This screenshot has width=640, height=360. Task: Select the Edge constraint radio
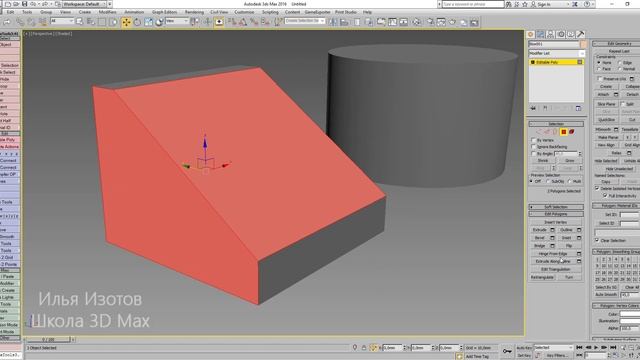click(620, 63)
